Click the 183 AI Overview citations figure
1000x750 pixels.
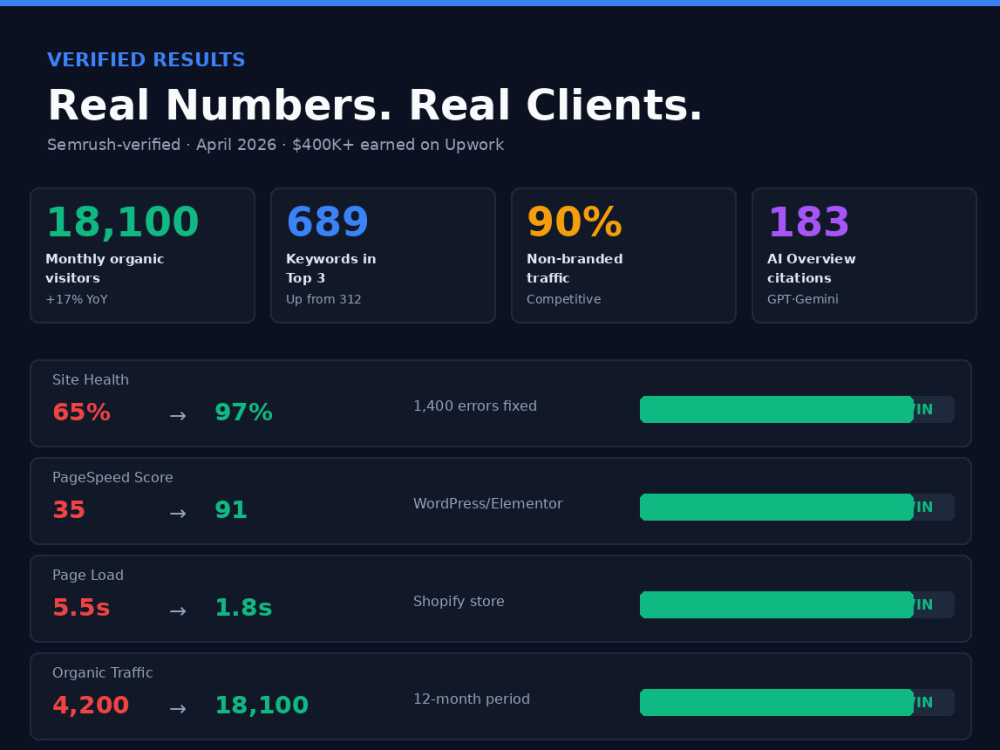(x=809, y=222)
